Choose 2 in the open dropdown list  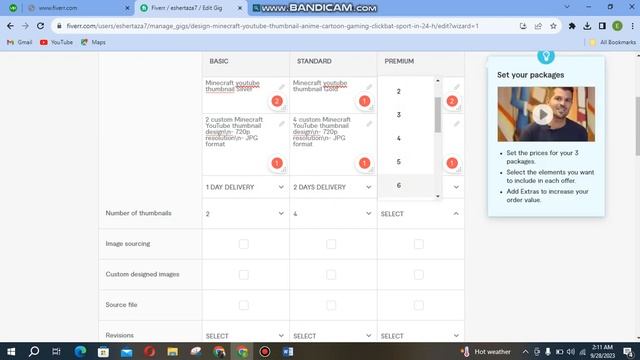click(x=406, y=91)
